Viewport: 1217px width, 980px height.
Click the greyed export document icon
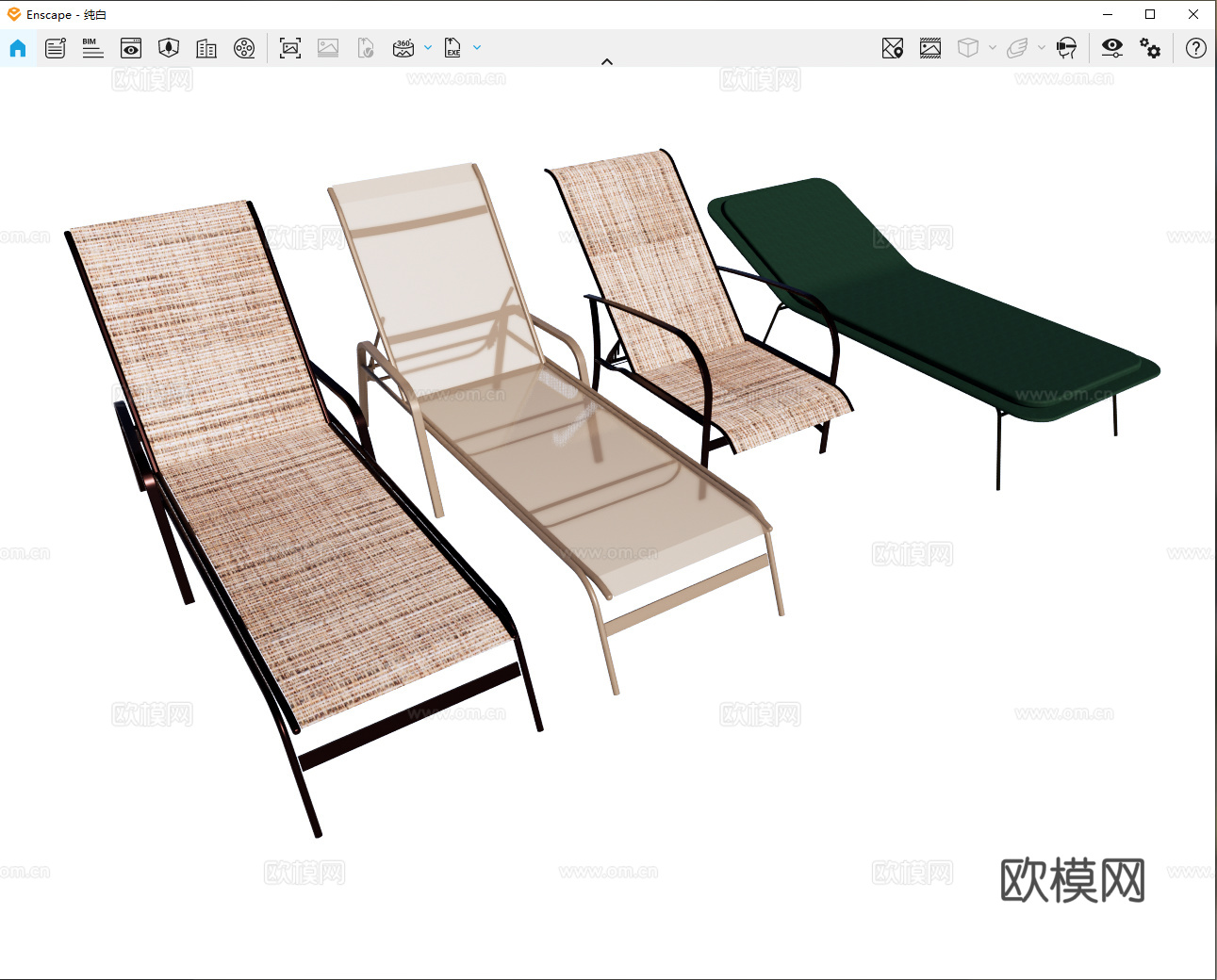pyautogui.click(x=366, y=48)
